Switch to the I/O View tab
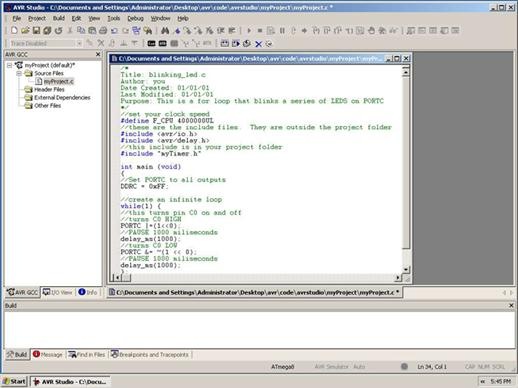The height and width of the screenshot is (388, 518). [x=58, y=292]
